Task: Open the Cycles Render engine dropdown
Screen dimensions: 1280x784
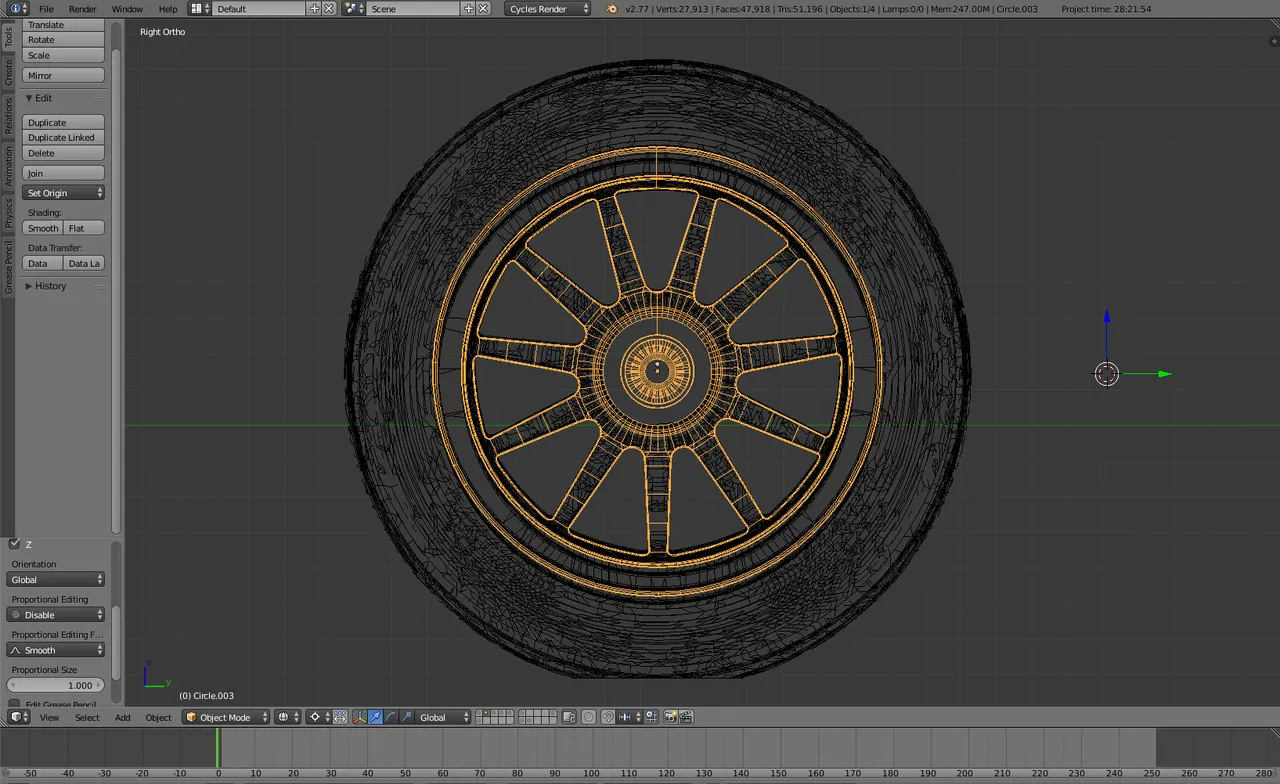Action: coord(547,8)
